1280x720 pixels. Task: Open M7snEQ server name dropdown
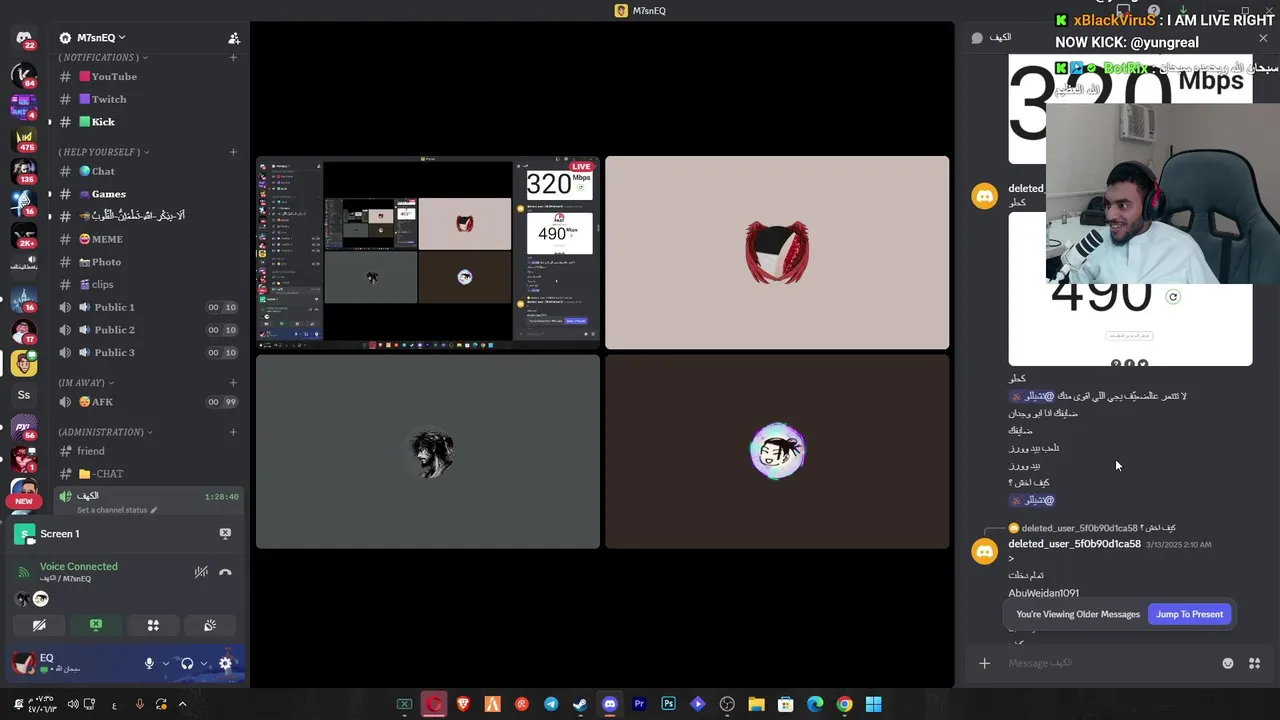point(101,38)
